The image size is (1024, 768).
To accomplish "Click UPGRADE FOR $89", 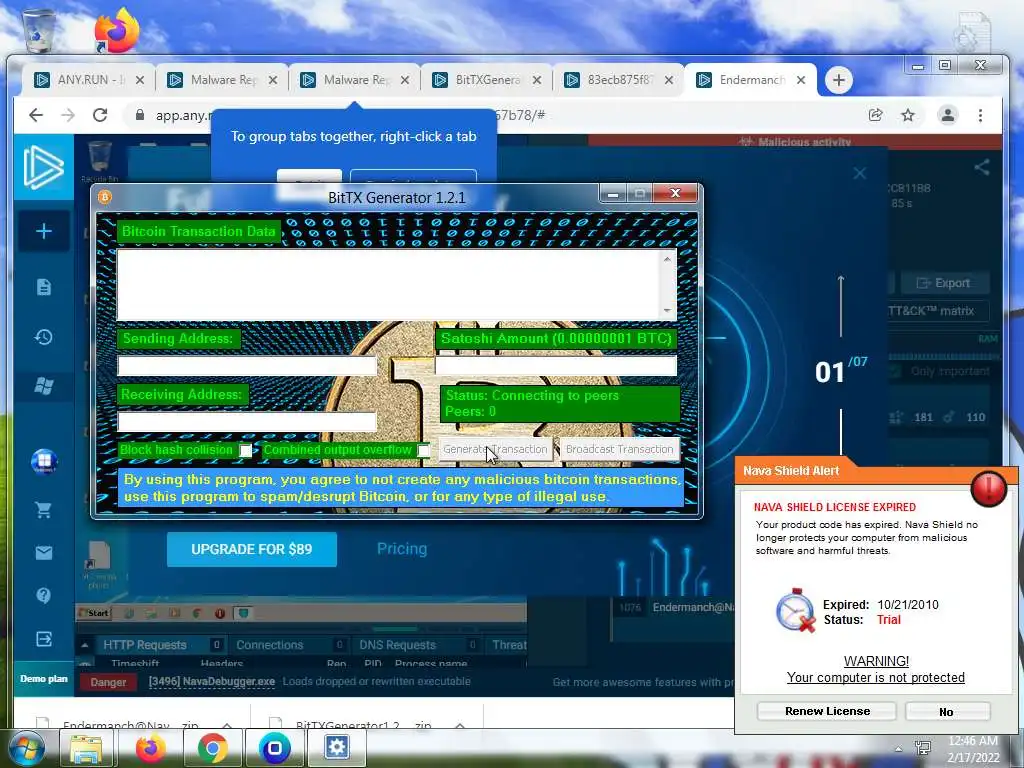I will (x=251, y=549).
